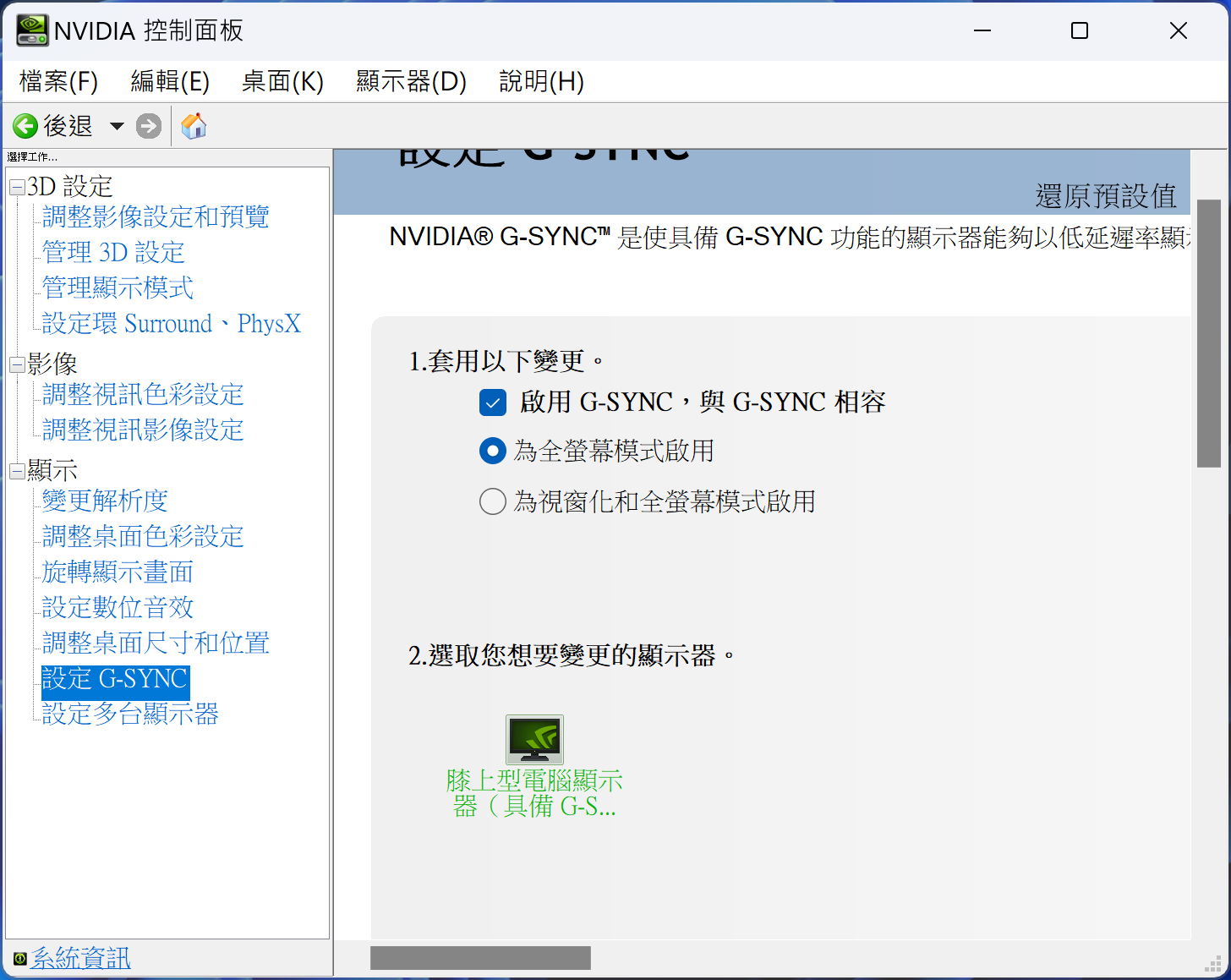Select 為視窗化和全螢幕模式啟用 radio button

point(493,501)
